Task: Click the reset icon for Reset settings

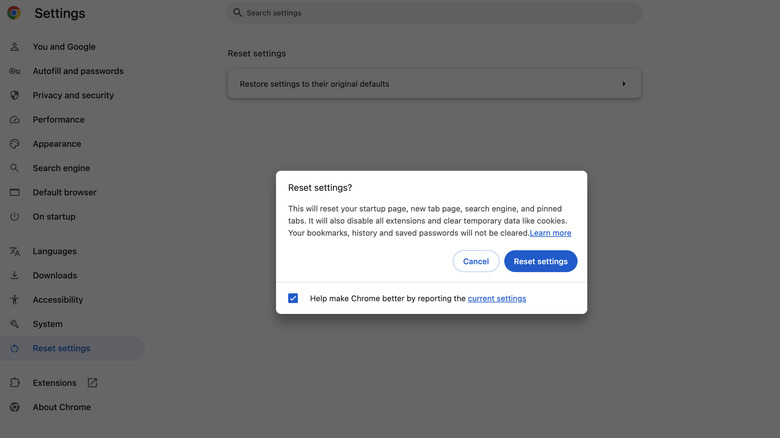Action: point(14,348)
